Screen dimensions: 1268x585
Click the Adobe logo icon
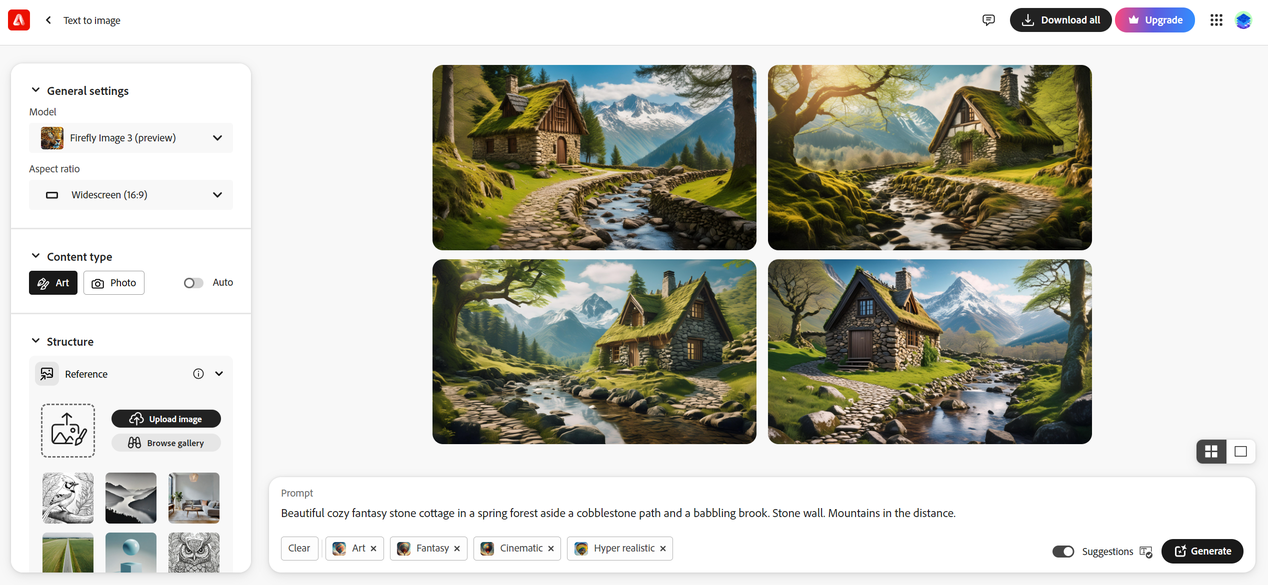click(x=19, y=20)
